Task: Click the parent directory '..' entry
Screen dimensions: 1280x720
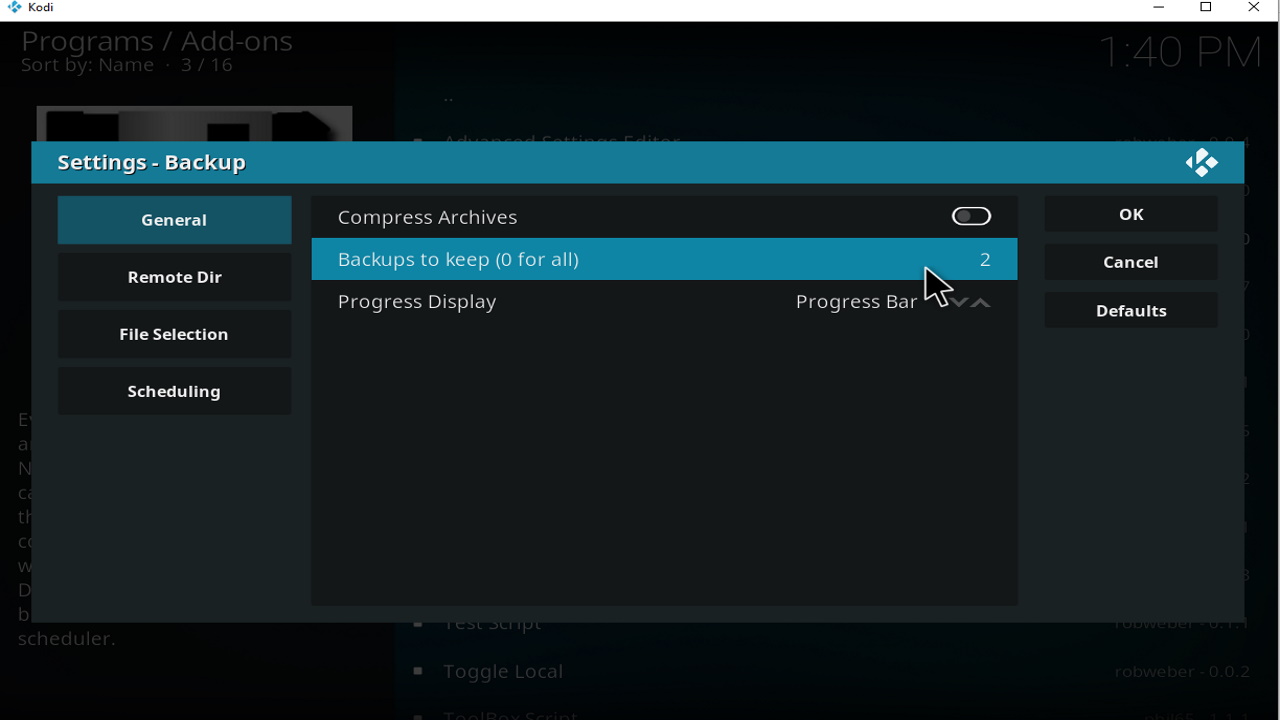Action: 449,98
